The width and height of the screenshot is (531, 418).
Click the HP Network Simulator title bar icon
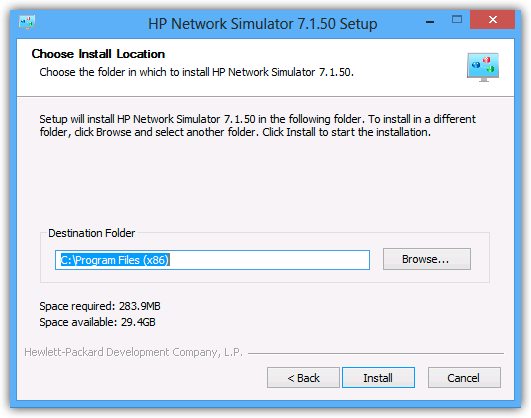[x=27, y=22]
